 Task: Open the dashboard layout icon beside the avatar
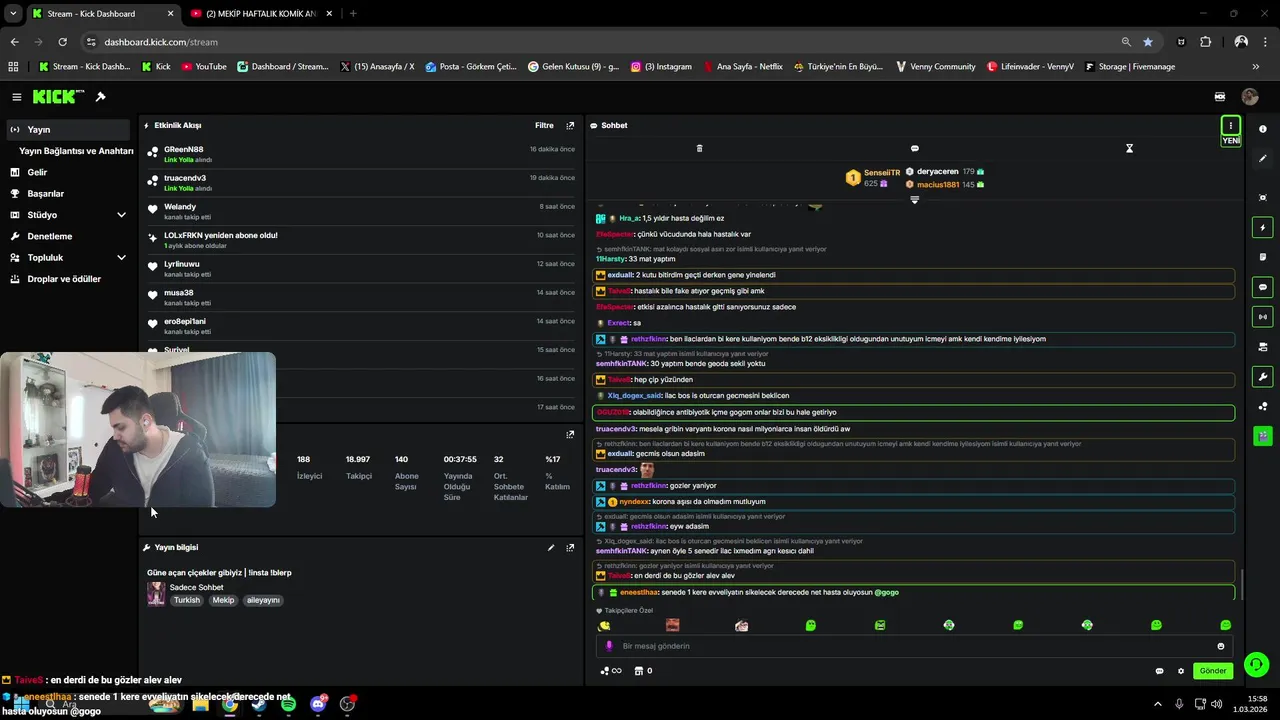click(1220, 97)
